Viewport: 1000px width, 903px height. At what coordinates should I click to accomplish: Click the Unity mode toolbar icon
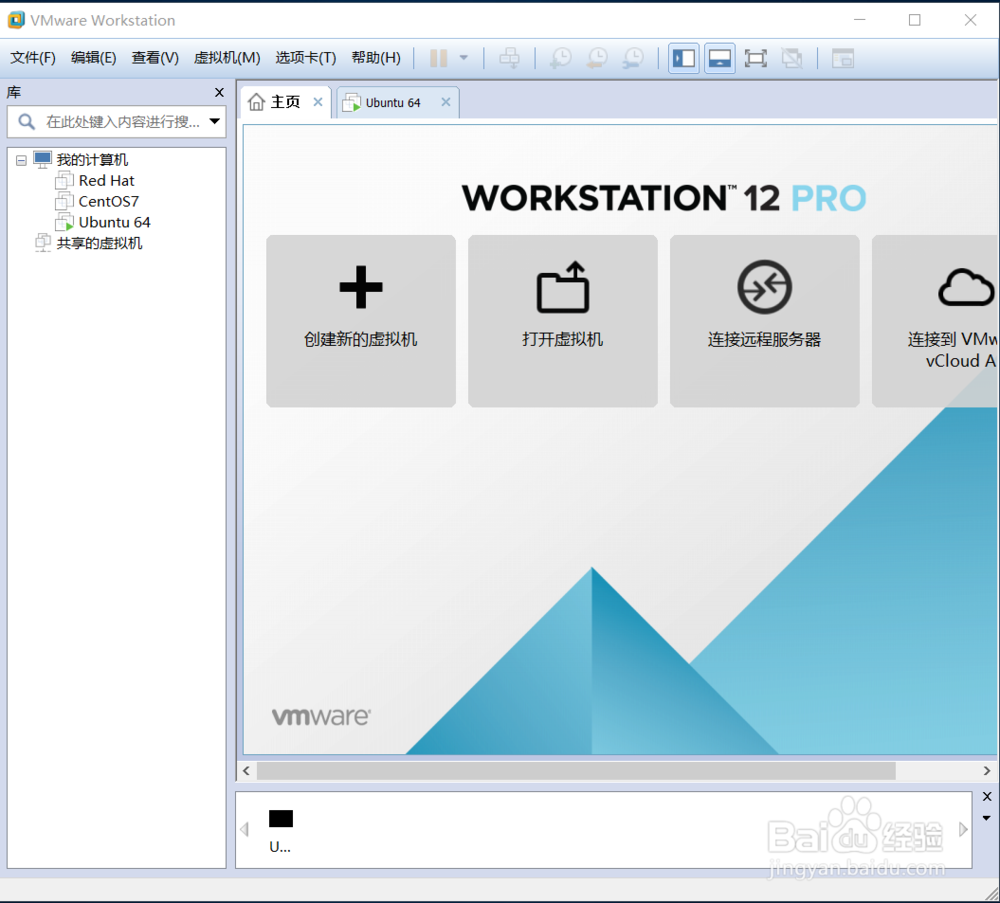coord(792,59)
